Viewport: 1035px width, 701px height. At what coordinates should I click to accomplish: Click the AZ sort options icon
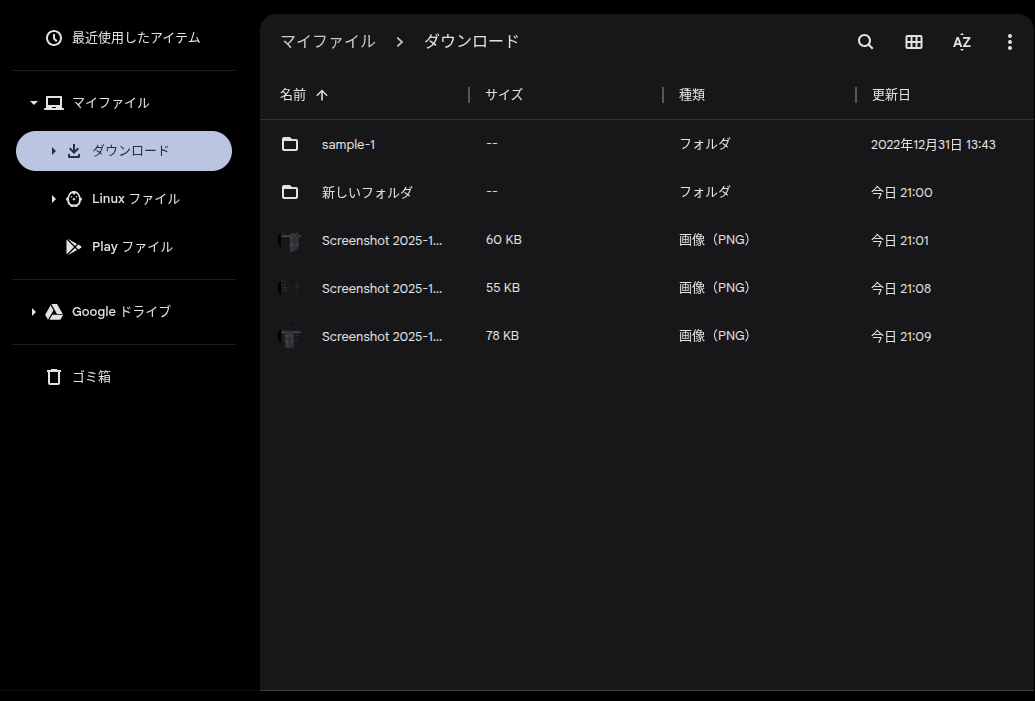[961, 42]
